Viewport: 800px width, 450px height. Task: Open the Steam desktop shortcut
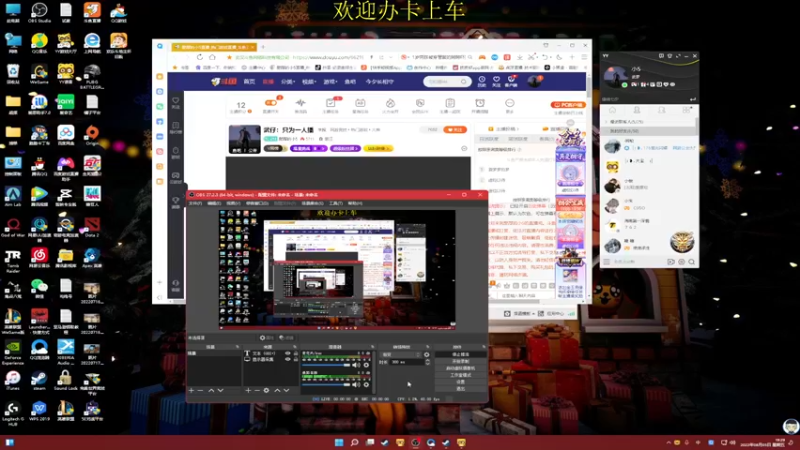tap(39, 380)
